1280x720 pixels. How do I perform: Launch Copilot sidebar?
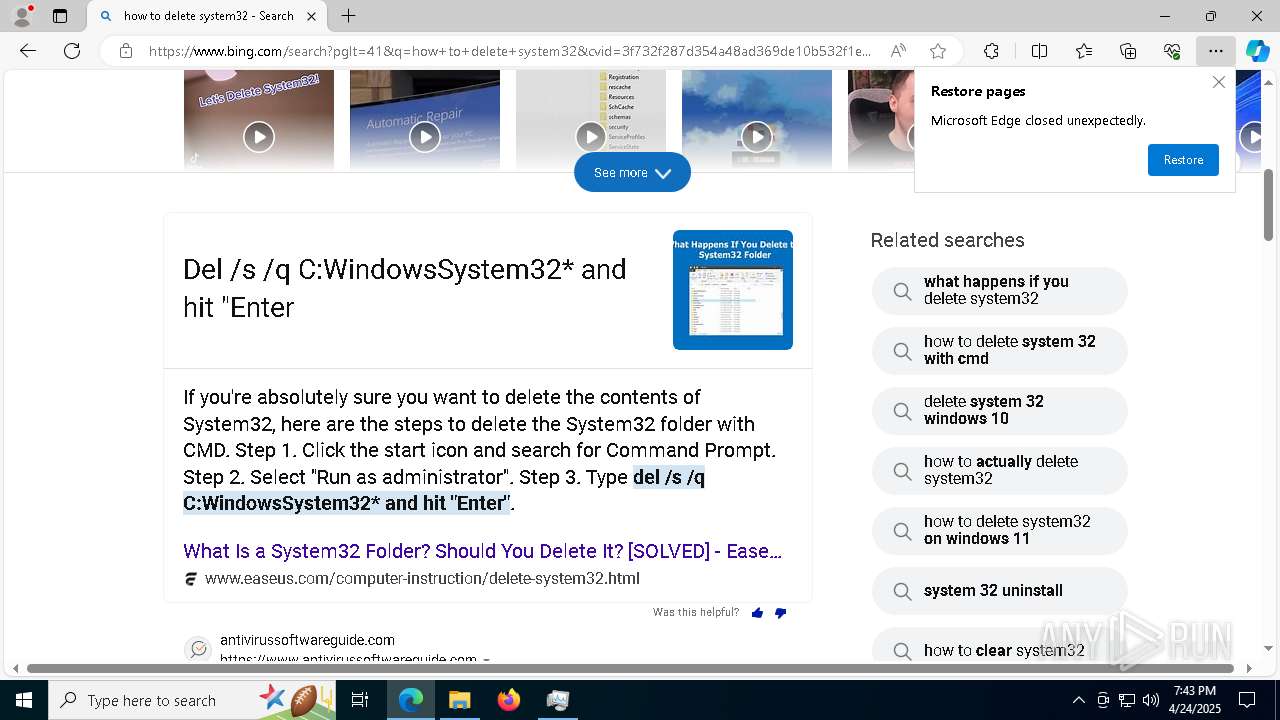tap(1257, 51)
